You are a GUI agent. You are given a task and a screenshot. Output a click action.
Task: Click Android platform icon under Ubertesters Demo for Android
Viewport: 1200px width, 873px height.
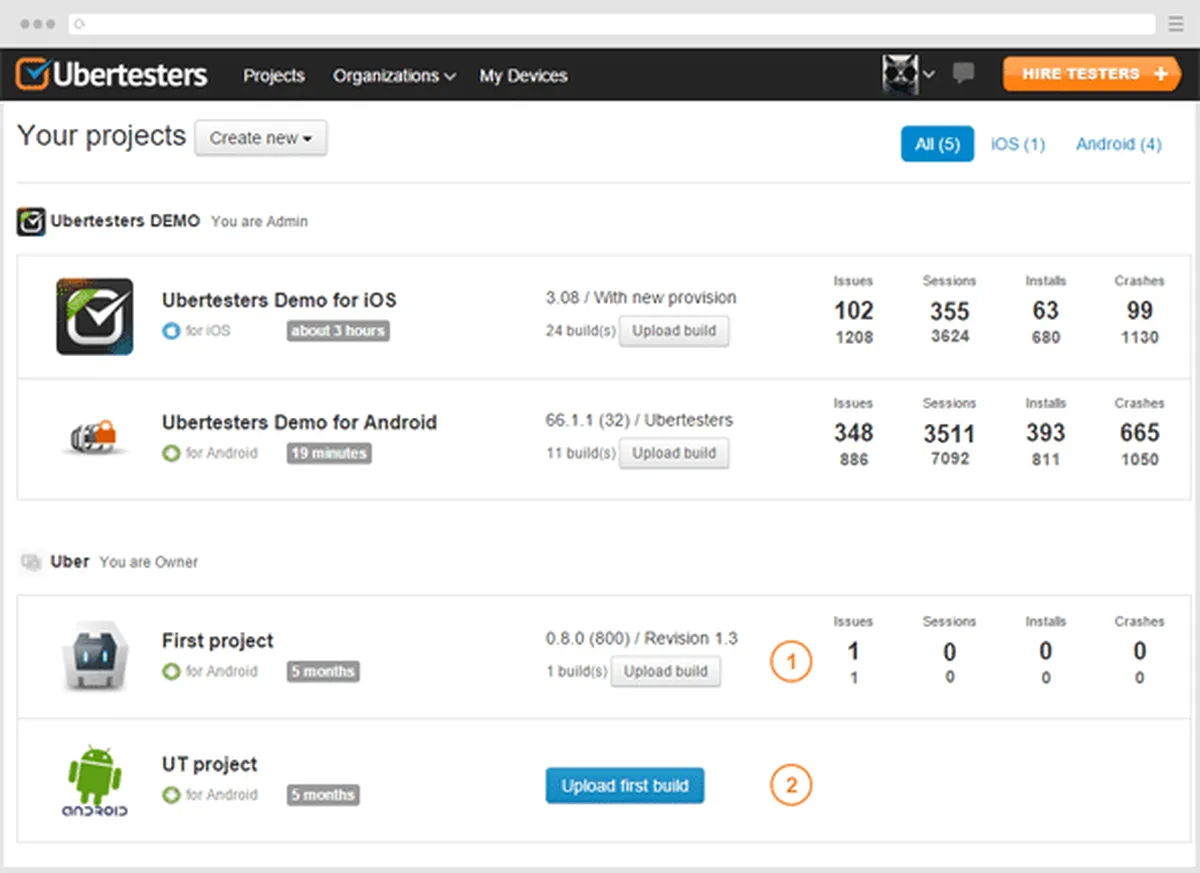point(171,453)
